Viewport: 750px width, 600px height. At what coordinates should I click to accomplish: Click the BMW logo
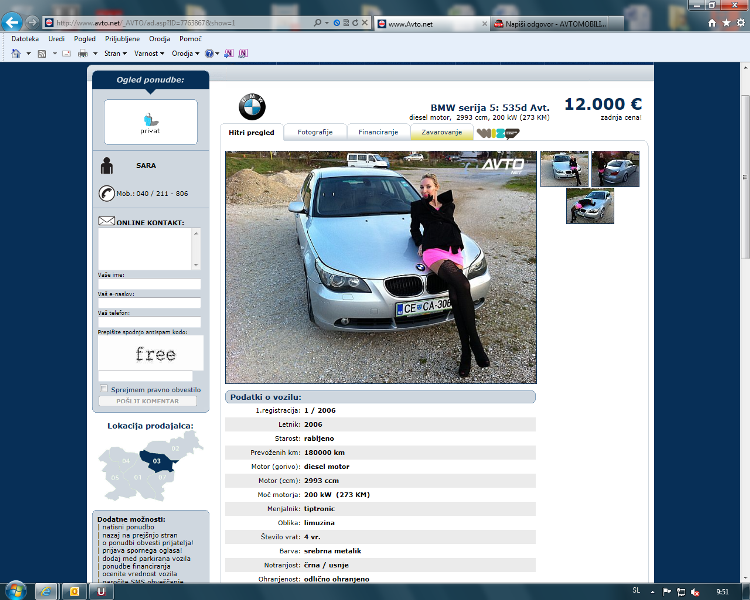coord(252,106)
